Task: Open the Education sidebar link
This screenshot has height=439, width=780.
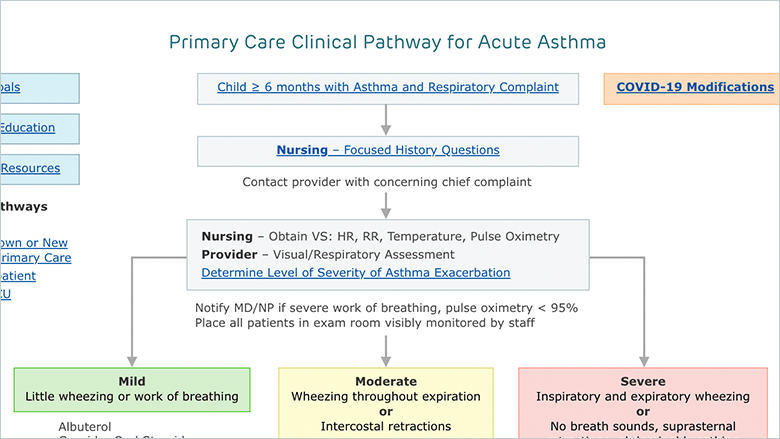Action: tap(27, 128)
